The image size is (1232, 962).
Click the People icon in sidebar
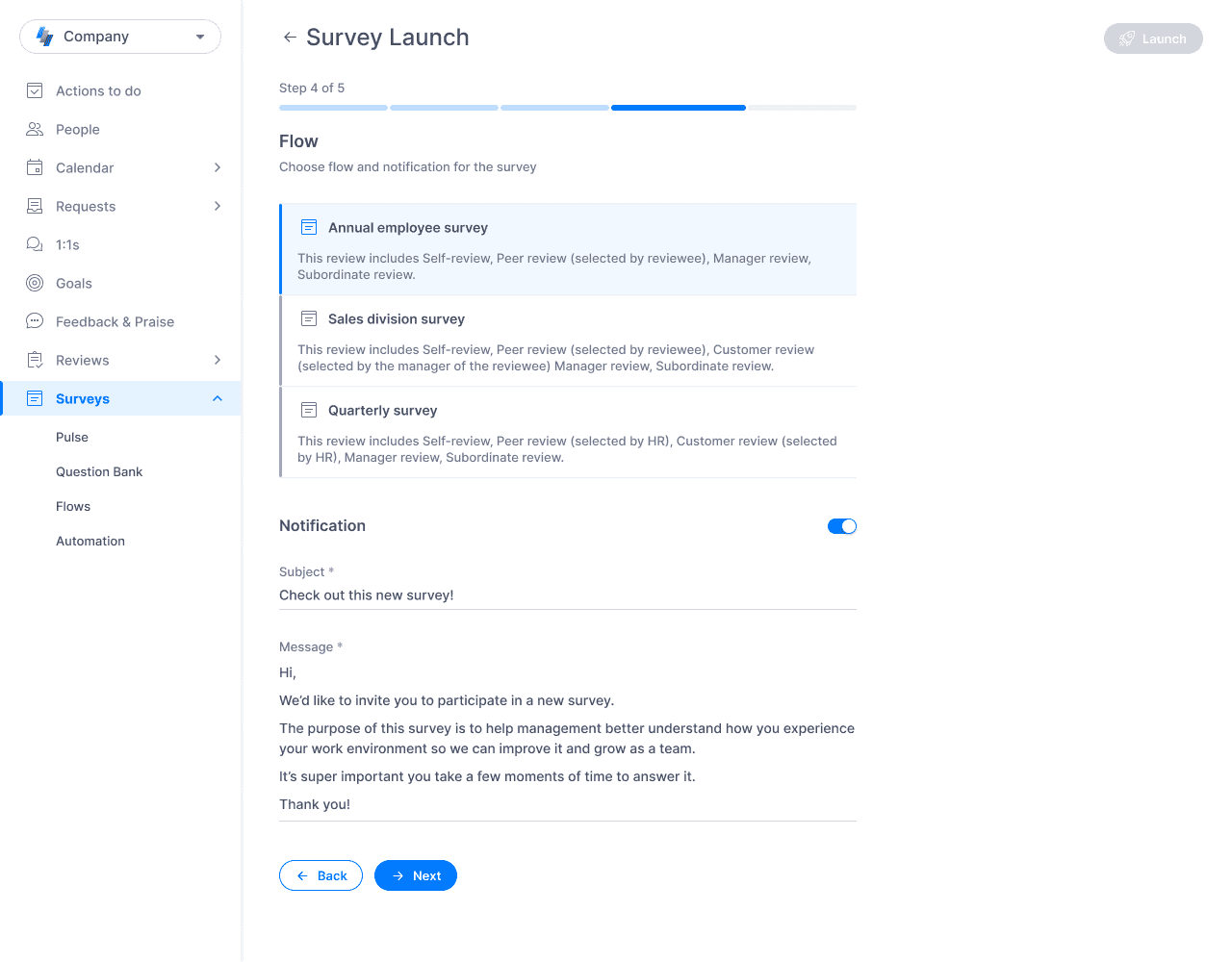pos(35,129)
